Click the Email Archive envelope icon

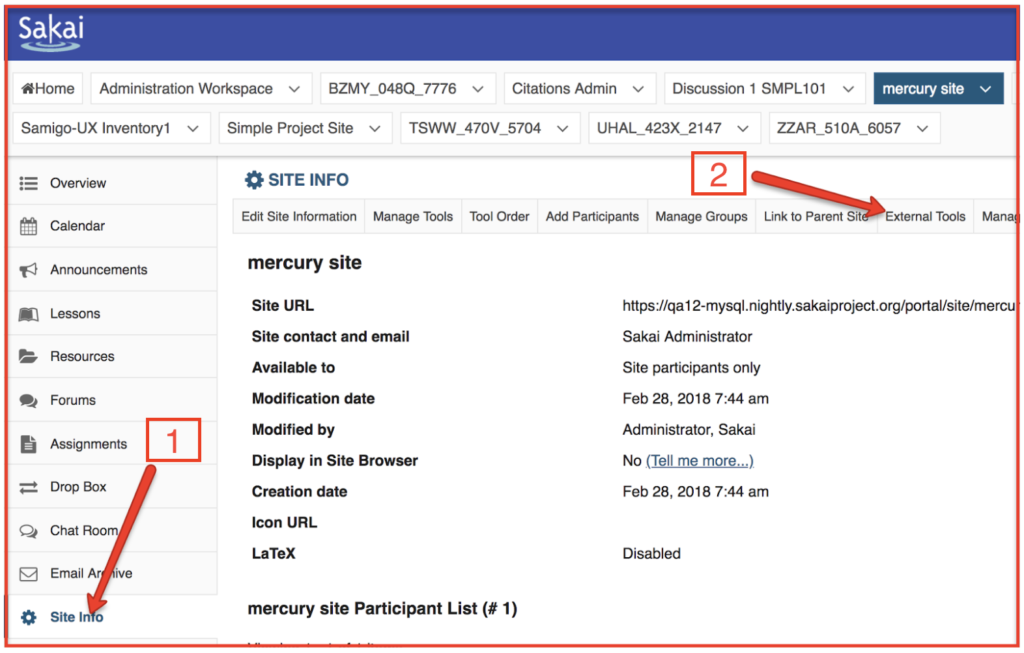point(29,574)
